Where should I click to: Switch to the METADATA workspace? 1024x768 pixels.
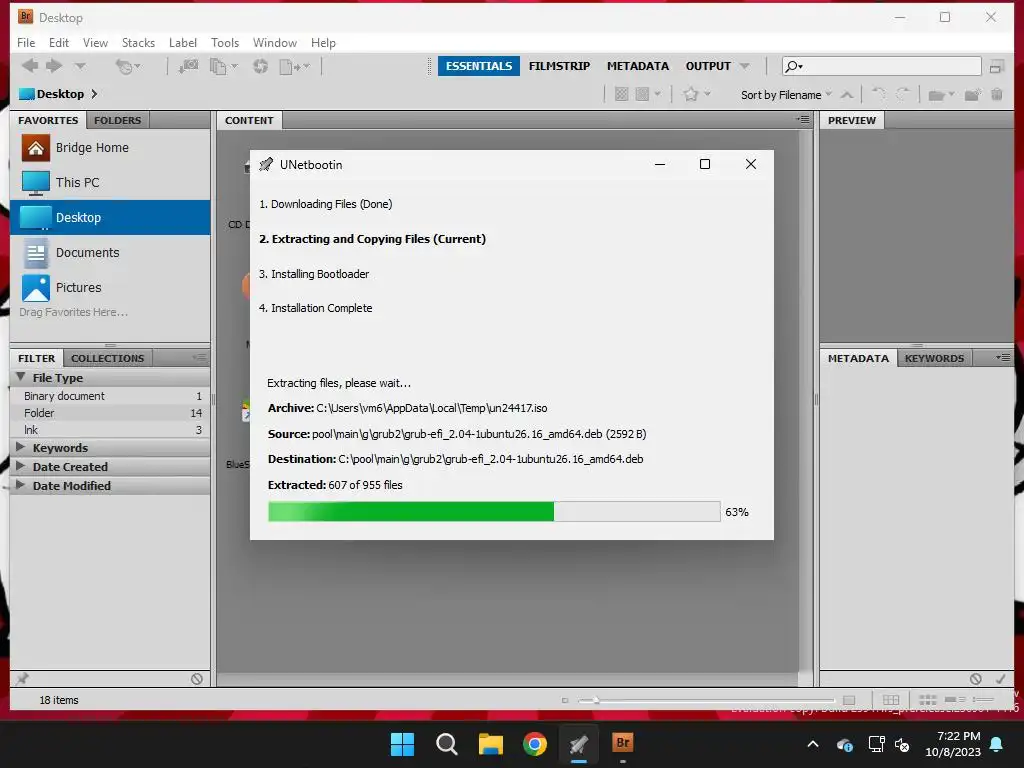637,66
